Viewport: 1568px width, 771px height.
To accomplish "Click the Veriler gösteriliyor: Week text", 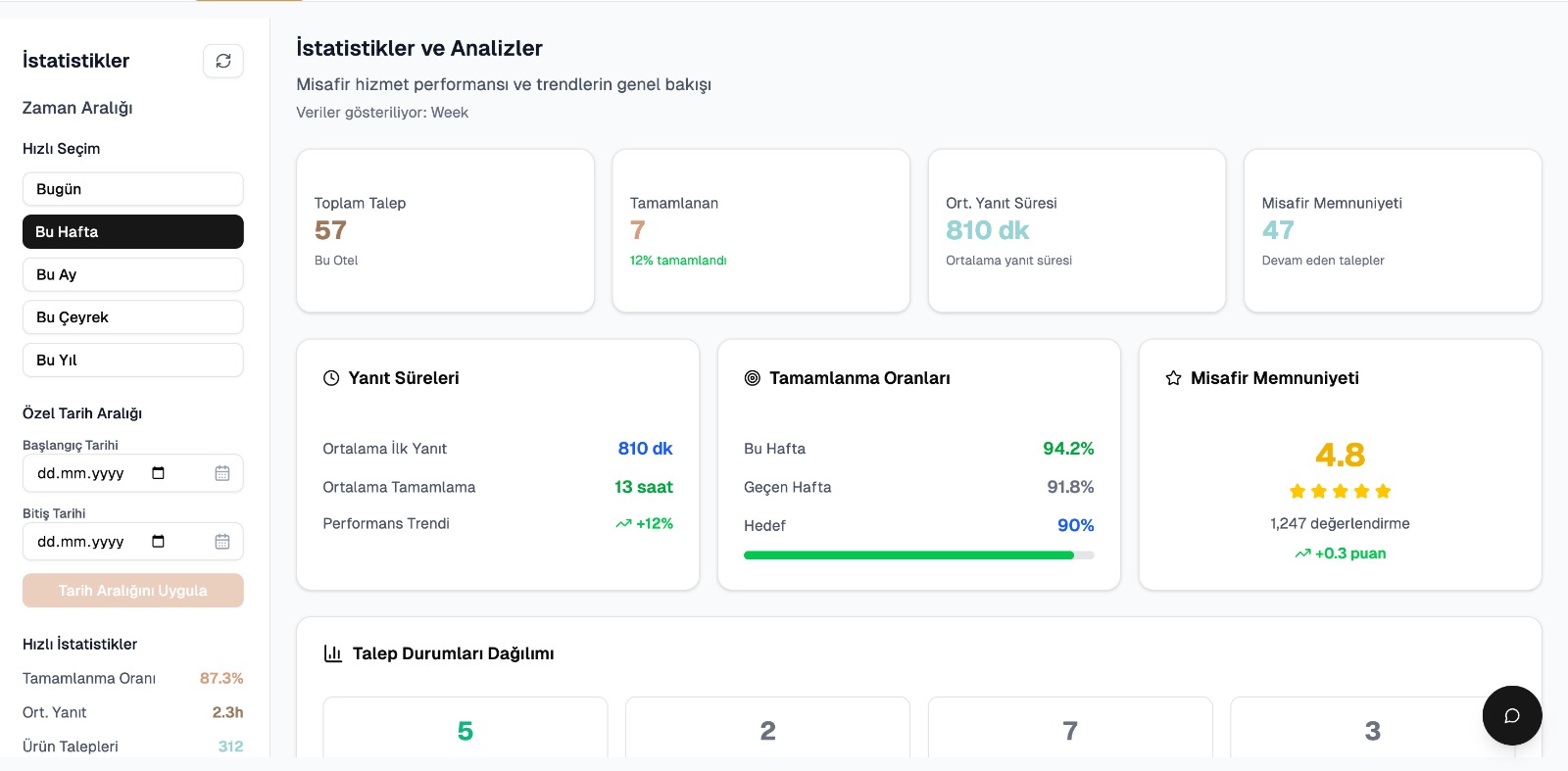I will [x=382, y=113].
